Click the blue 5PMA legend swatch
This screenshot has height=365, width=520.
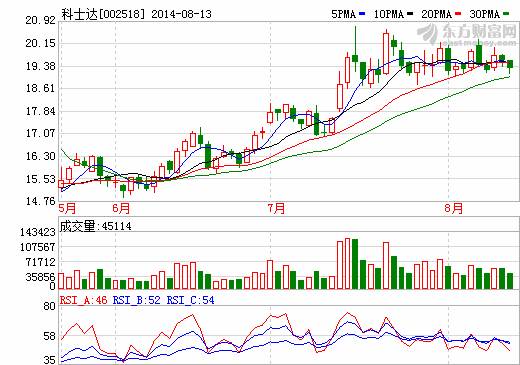pyautogui.click(x=362, y=14)
